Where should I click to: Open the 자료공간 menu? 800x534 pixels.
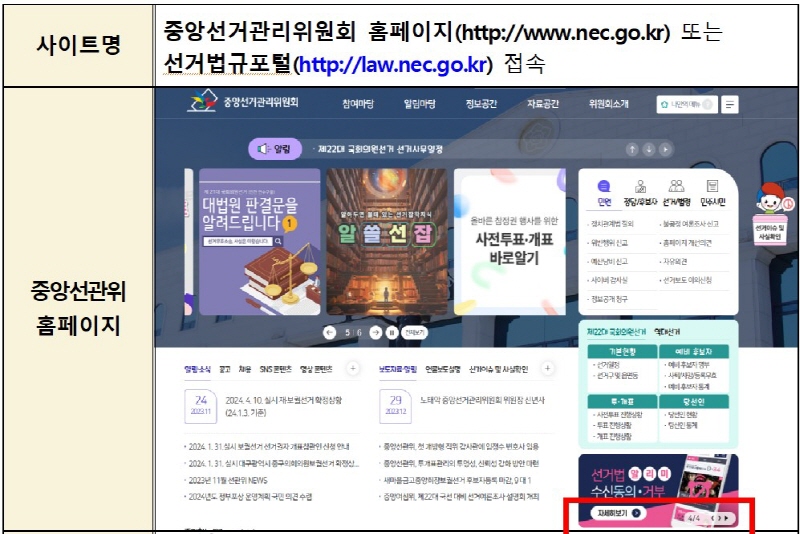click(543, 104)
